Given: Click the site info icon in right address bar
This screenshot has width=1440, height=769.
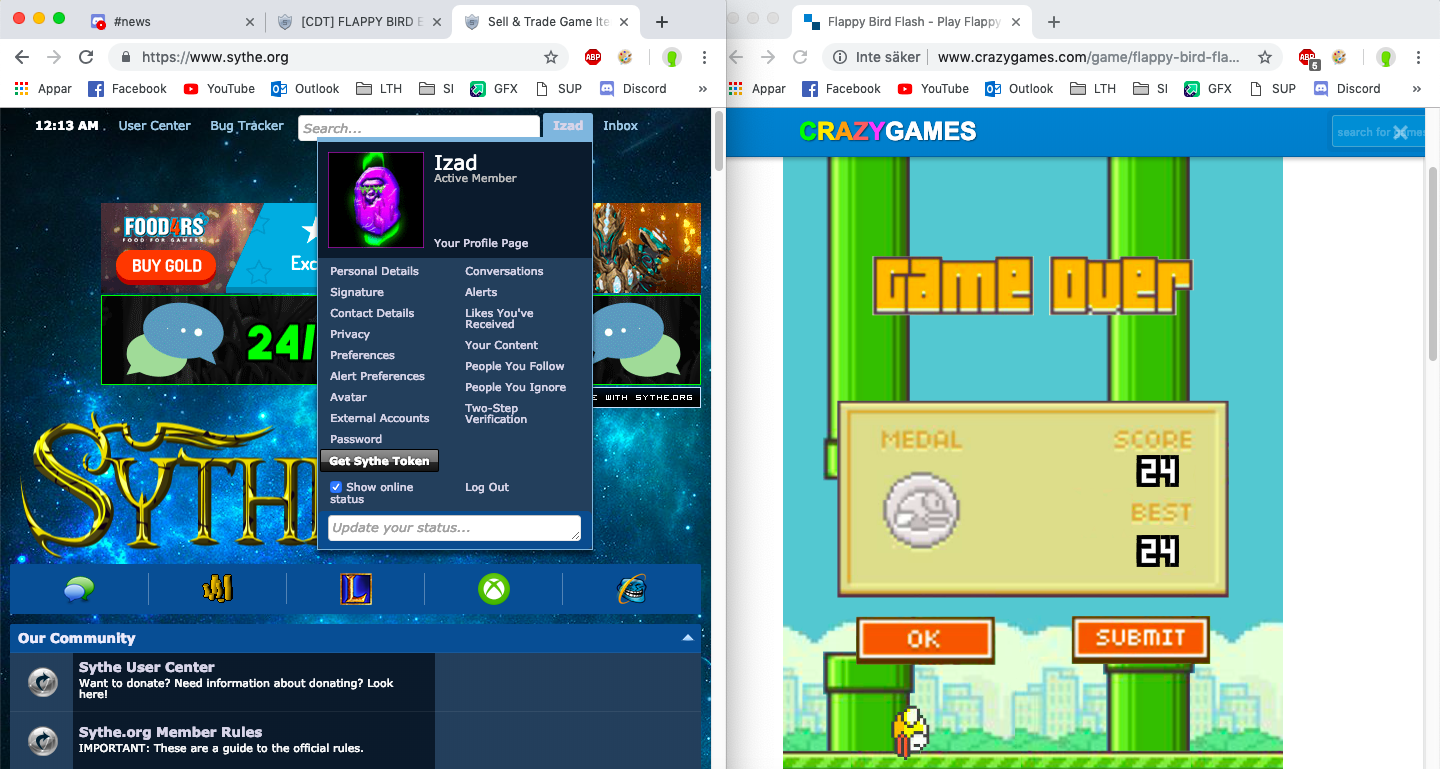Looking at the screenshot, I should click(839, 57).
